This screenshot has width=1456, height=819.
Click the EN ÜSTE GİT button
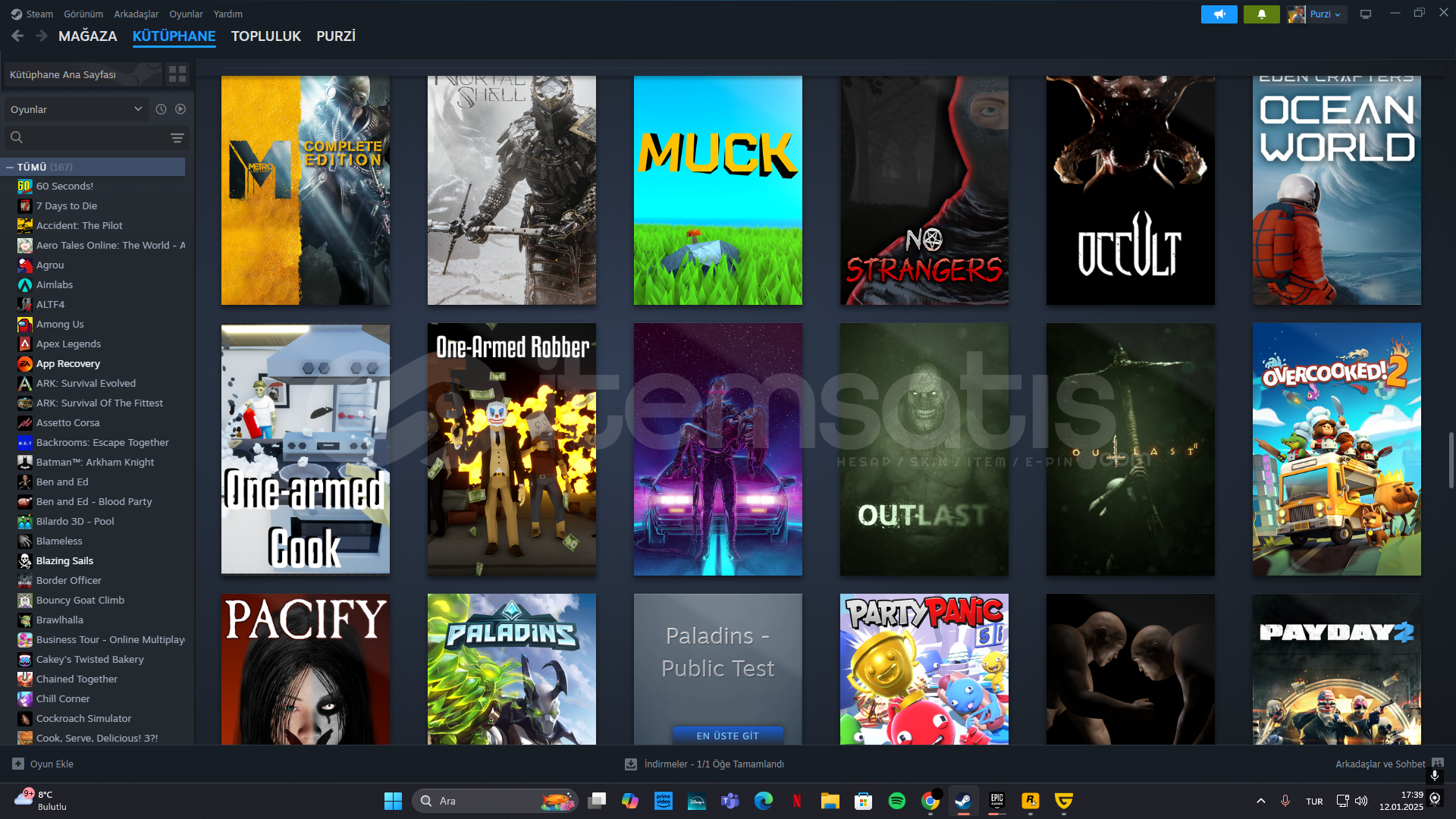(x=727, y=736)
